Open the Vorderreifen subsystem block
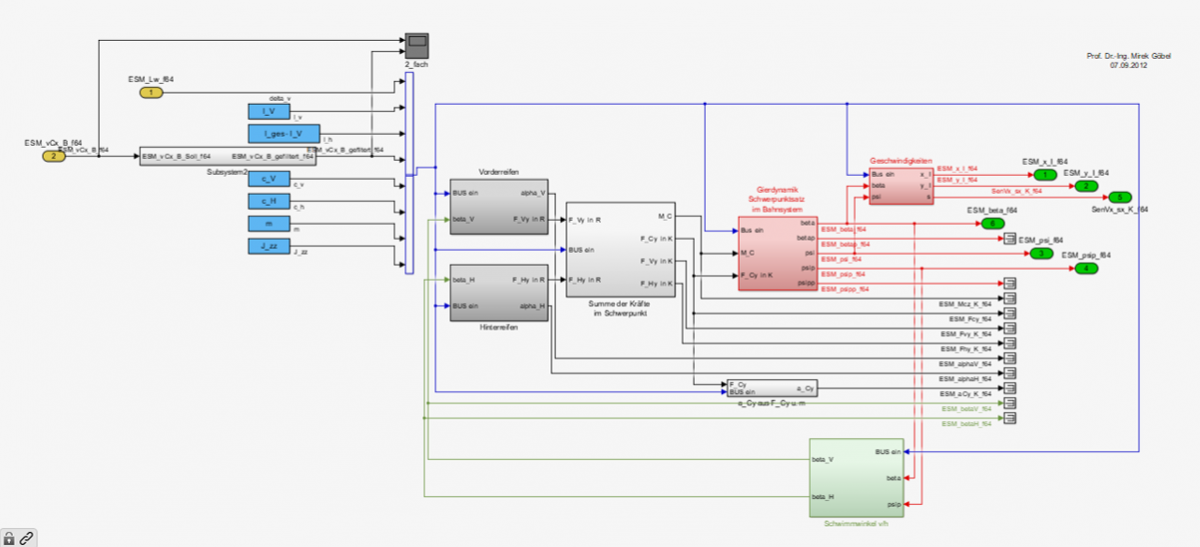Screen dimensions: 1200x547 [497, 206]
